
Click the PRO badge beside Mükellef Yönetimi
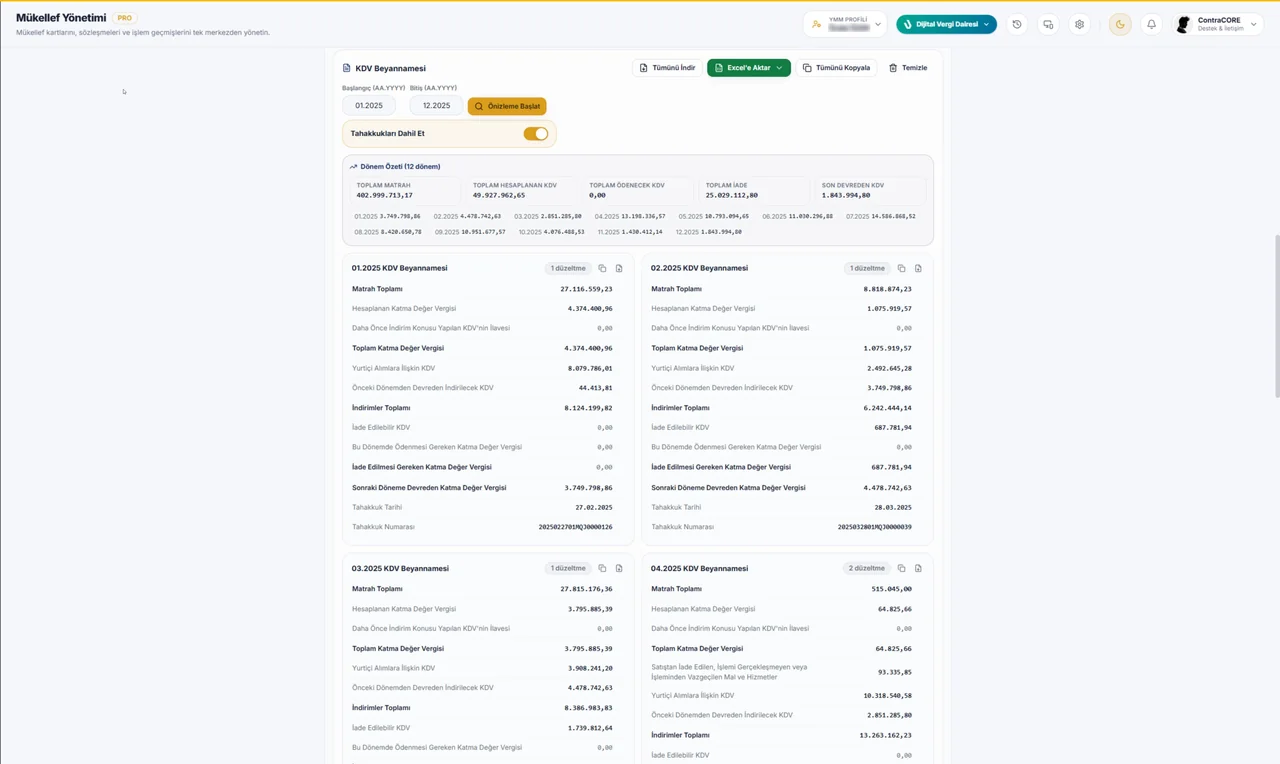124,18
